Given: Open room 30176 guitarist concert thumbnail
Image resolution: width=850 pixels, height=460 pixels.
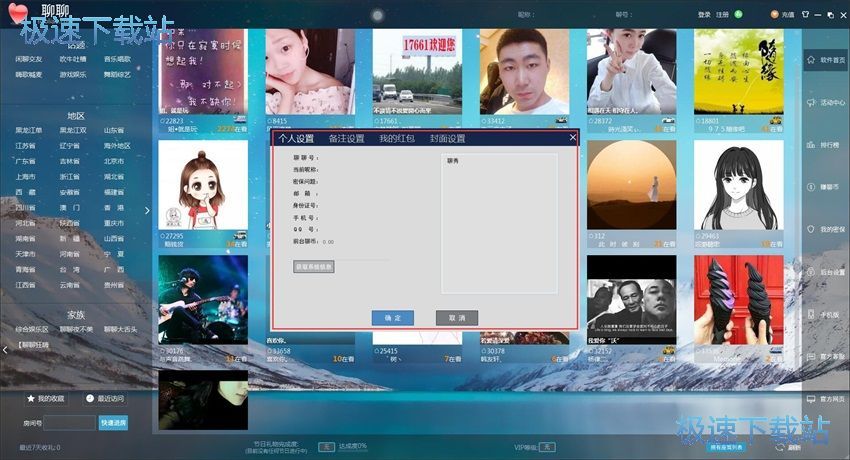Looking at the screenshot, I should click(203, 300).
